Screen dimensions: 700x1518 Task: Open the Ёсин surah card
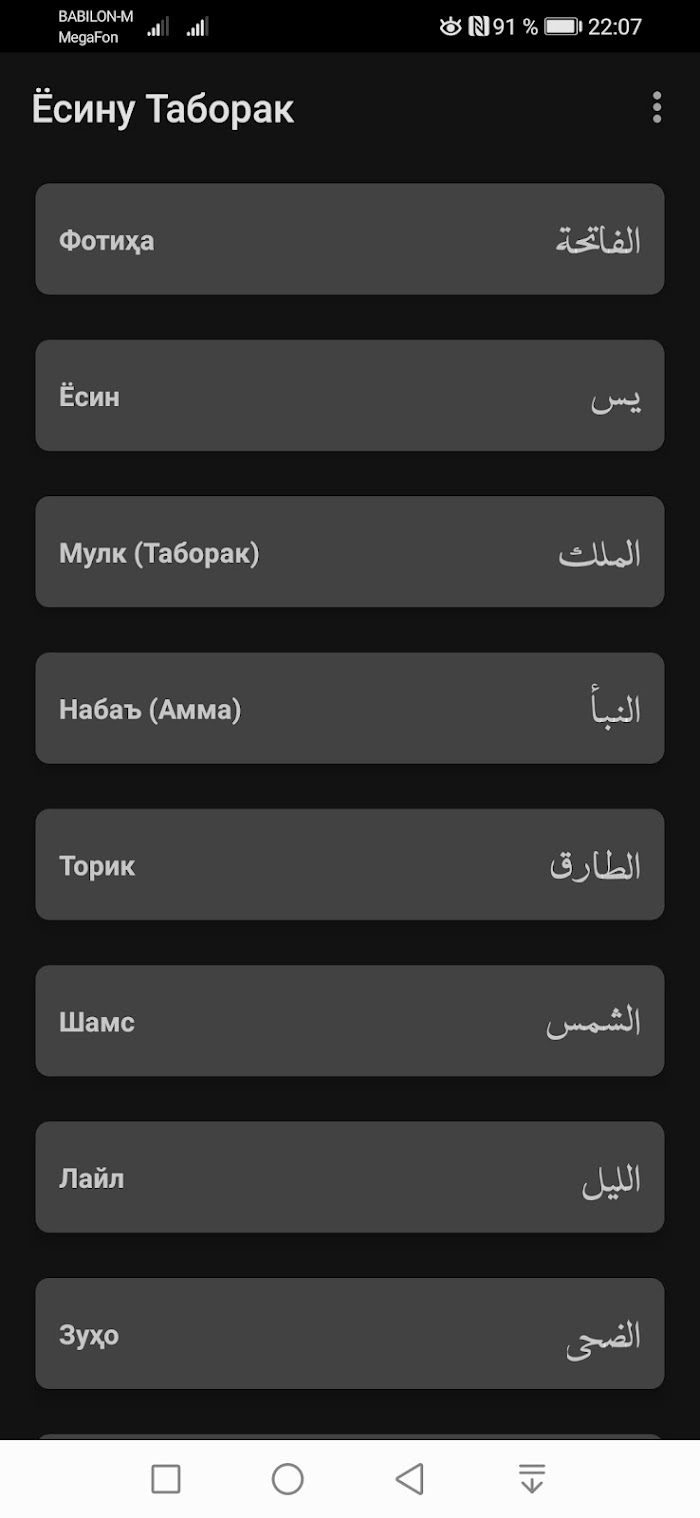click(350, 395)
